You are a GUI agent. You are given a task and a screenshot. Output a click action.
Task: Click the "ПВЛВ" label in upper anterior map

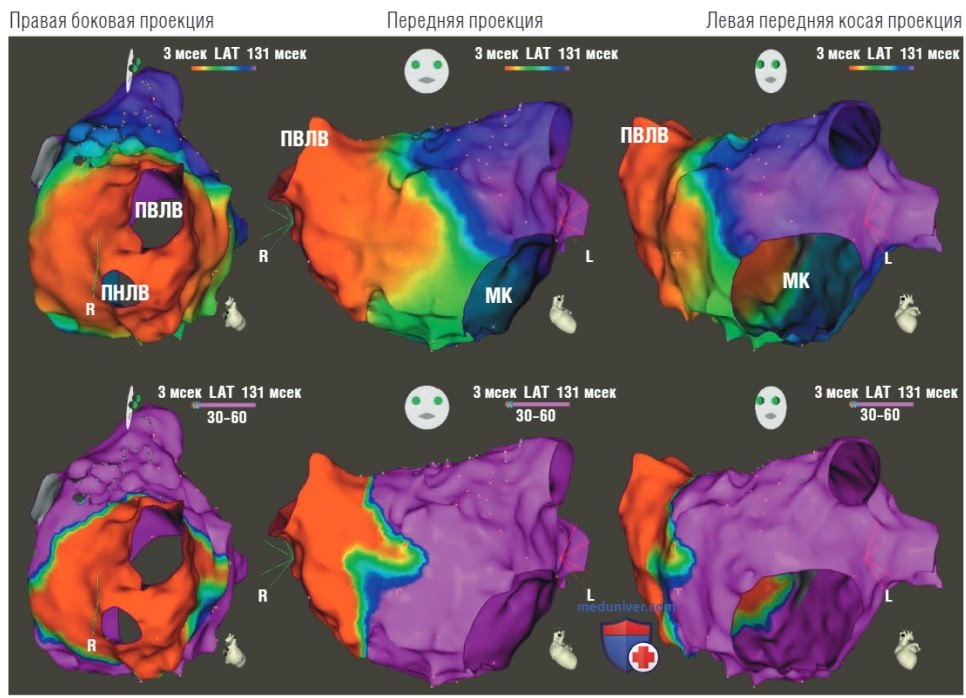click(x=304, y=139)
